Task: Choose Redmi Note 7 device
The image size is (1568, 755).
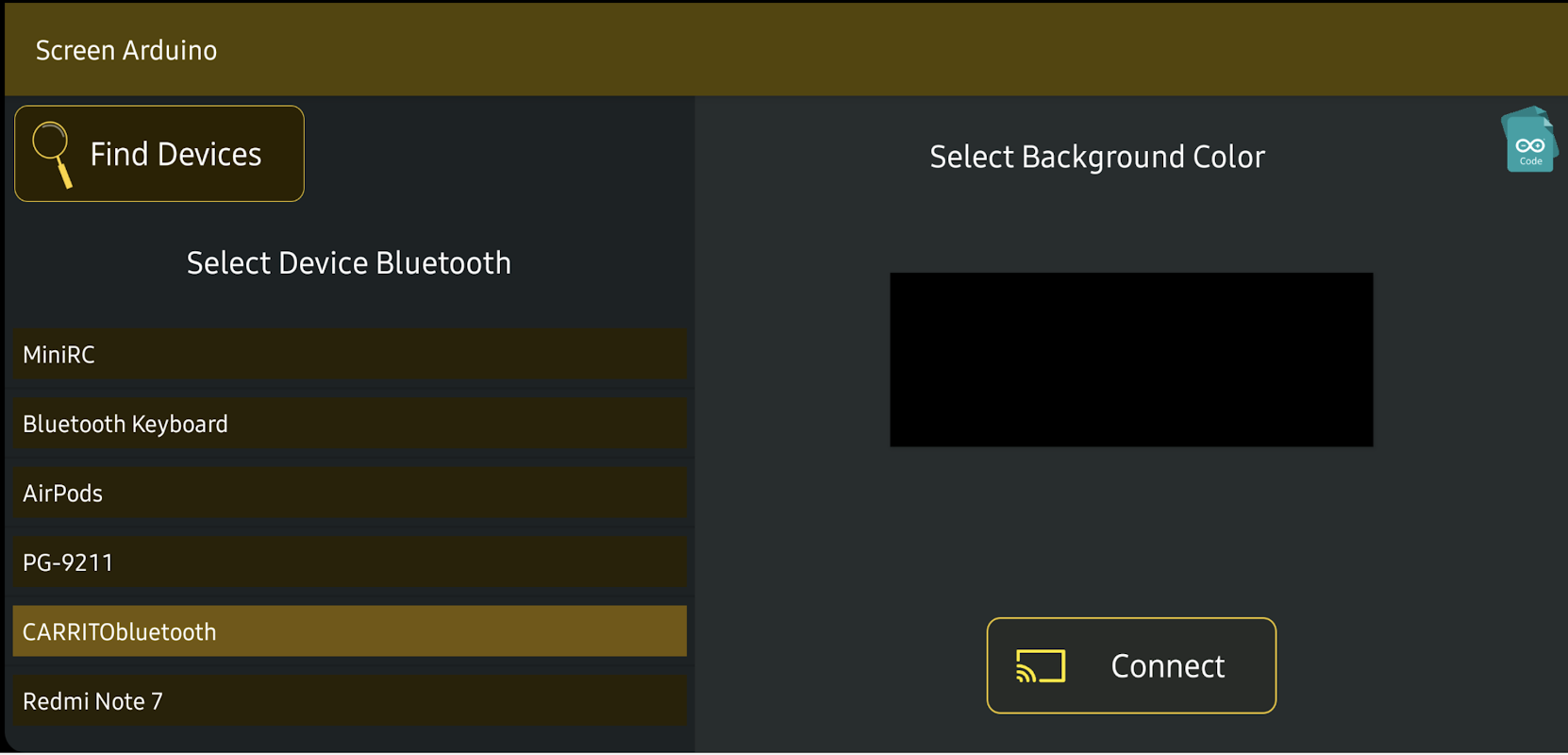Action: (349, 701)
